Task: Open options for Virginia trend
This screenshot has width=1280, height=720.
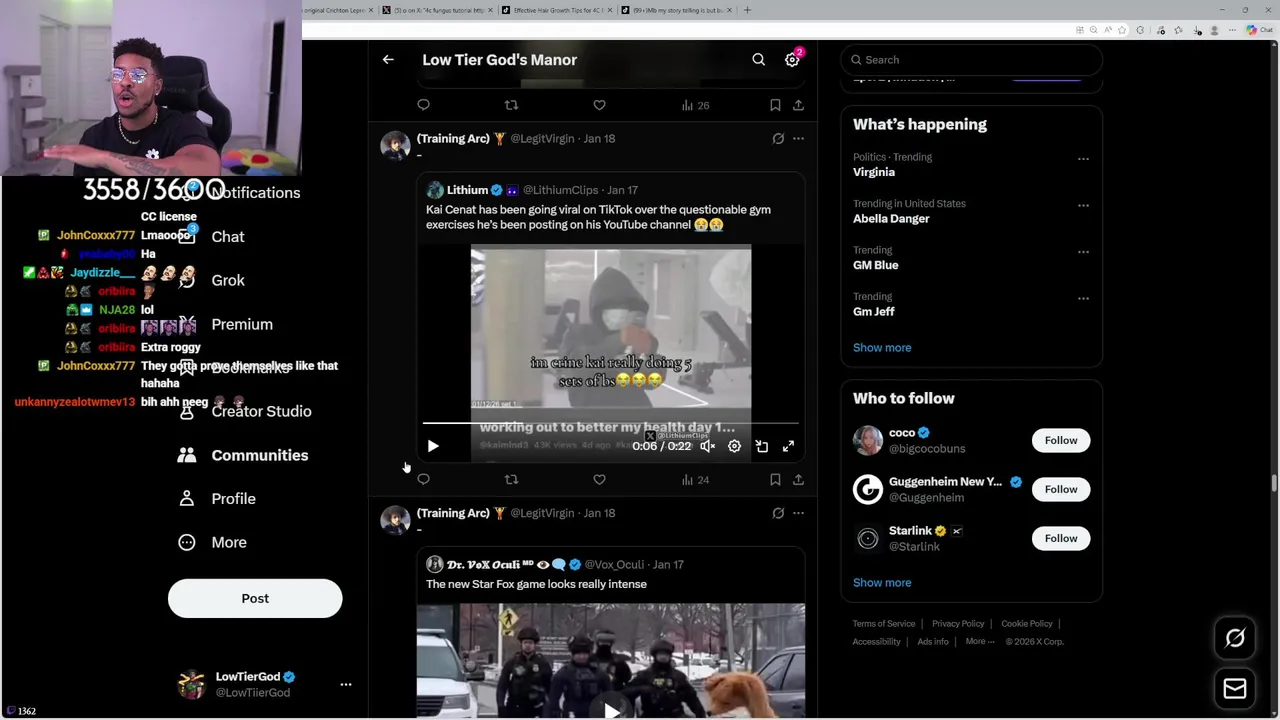Action: [1083, 159]
